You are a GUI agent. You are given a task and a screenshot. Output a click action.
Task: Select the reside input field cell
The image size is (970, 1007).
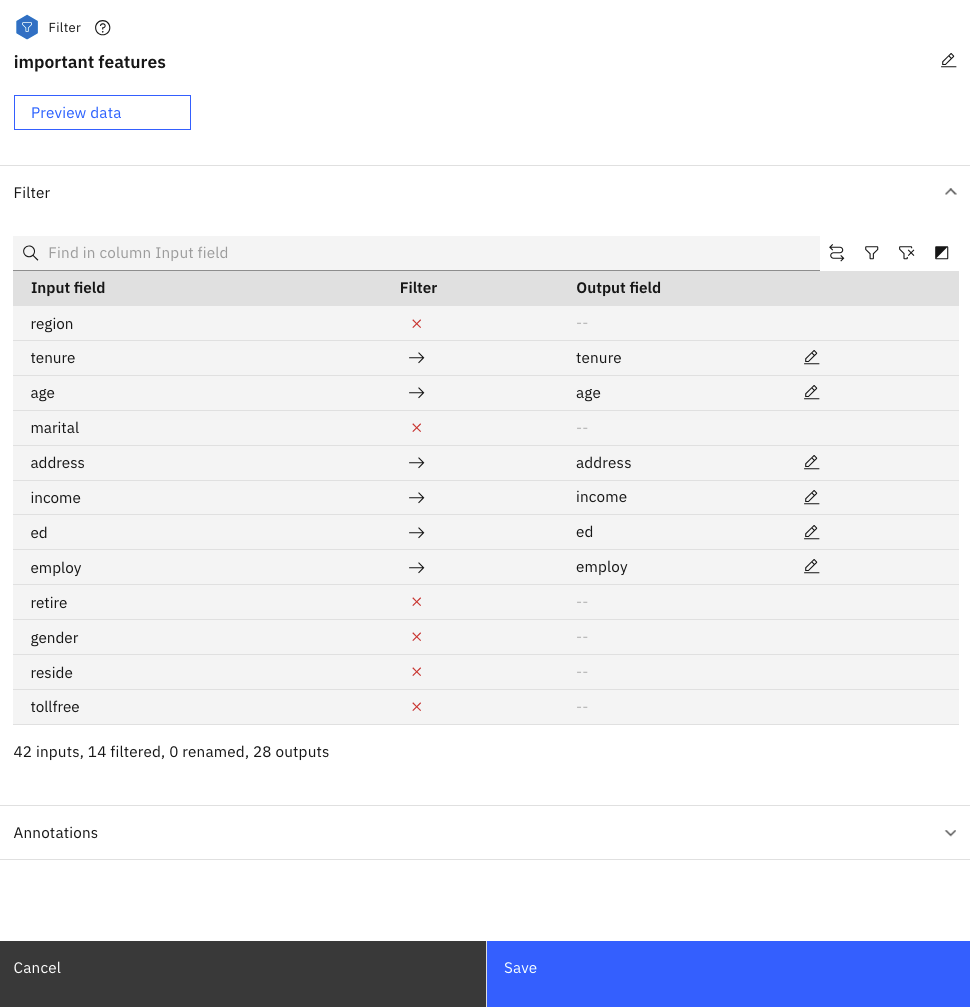51,672
